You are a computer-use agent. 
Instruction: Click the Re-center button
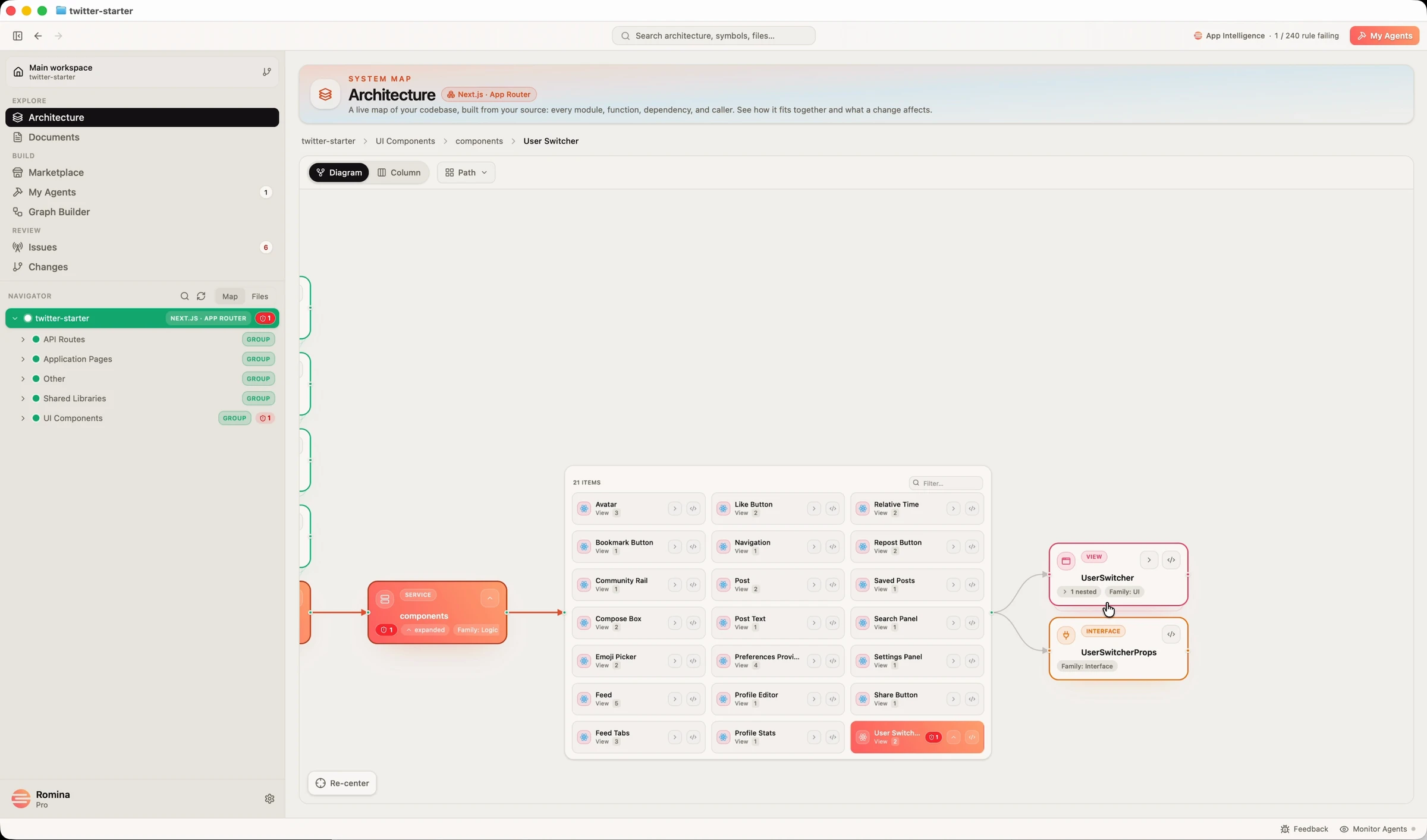(x=342, y=783)
